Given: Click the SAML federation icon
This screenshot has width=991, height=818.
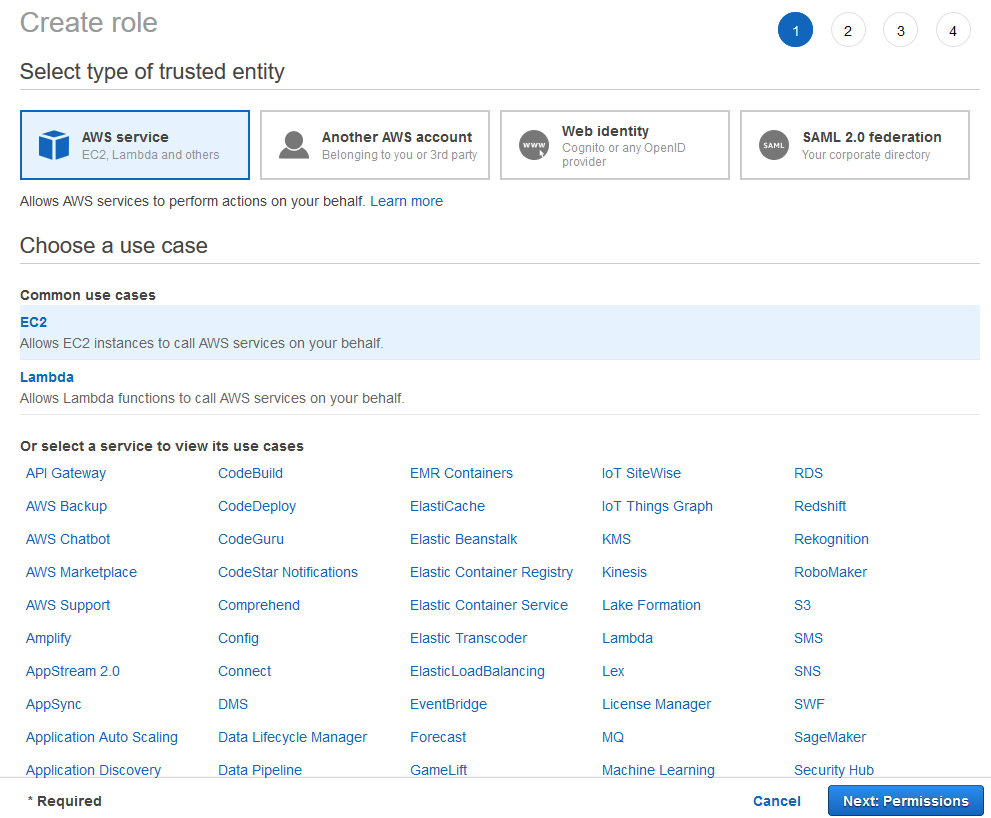Looking at the screenshot, I should tap(774, 145).
